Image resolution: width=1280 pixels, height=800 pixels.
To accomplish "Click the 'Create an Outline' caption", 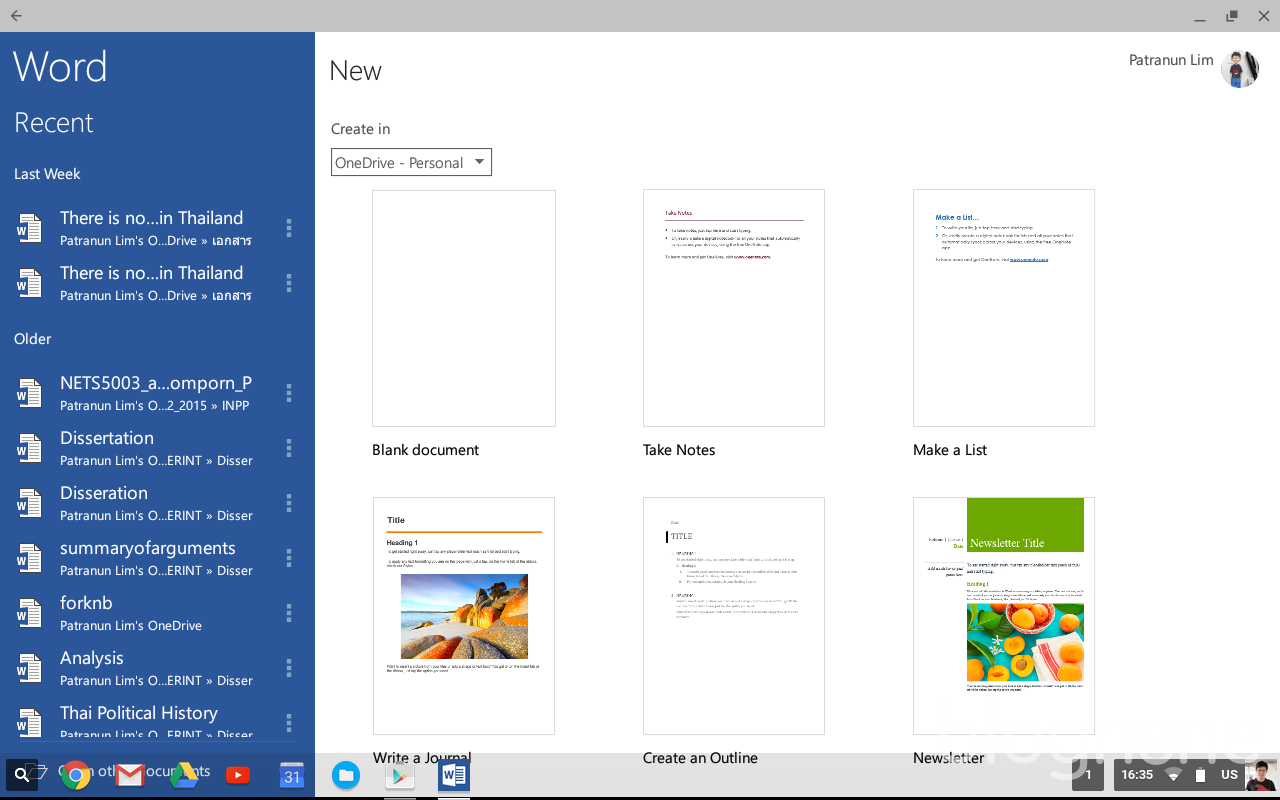I will 700,758.
